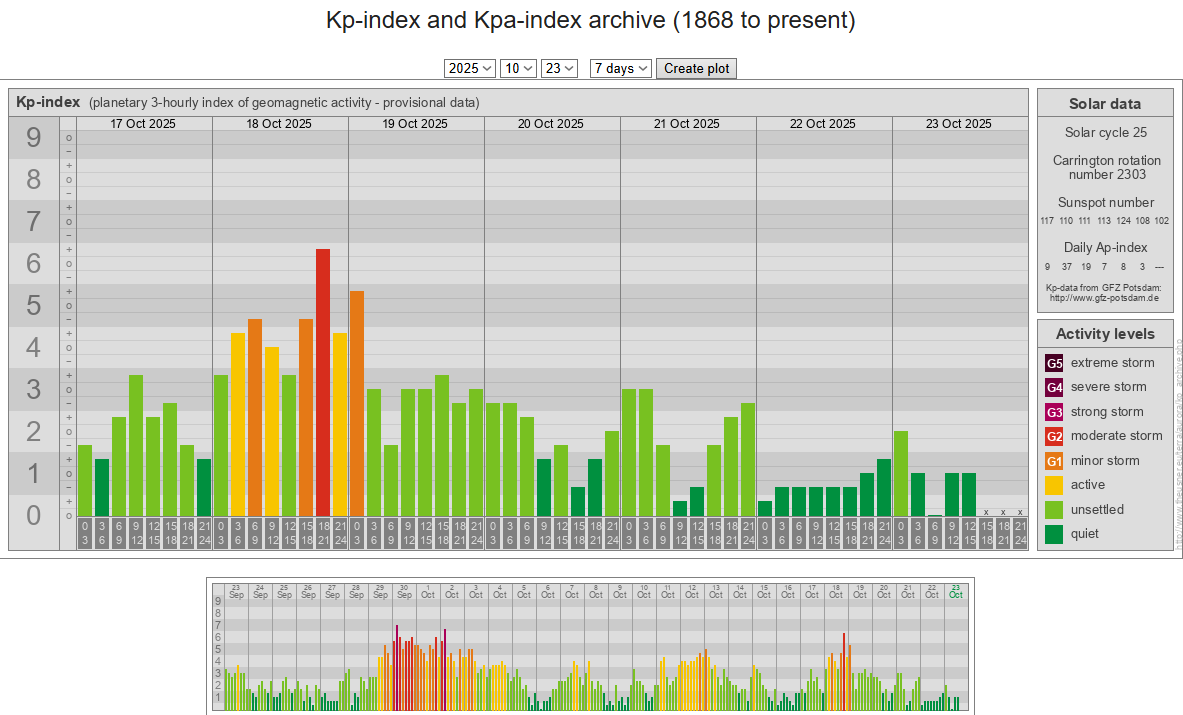Image resolution: width=1183 pixels, height=715 pixels.
Task: Click the 17 Oct 2025 date header
Action: 143,124
